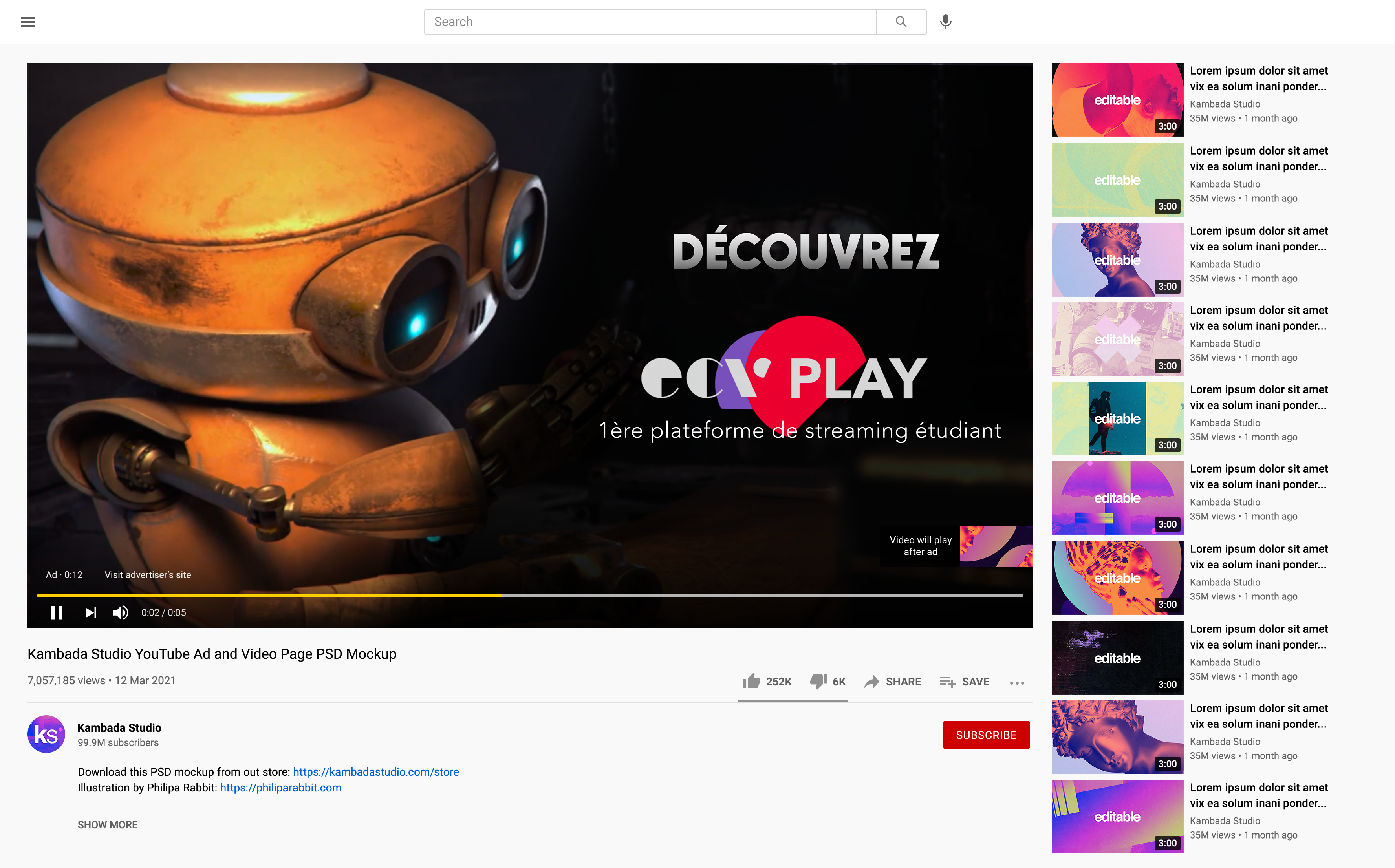
Task: Mute the video volume speaker
Action: pyautogui.click(x=120, y=612)
